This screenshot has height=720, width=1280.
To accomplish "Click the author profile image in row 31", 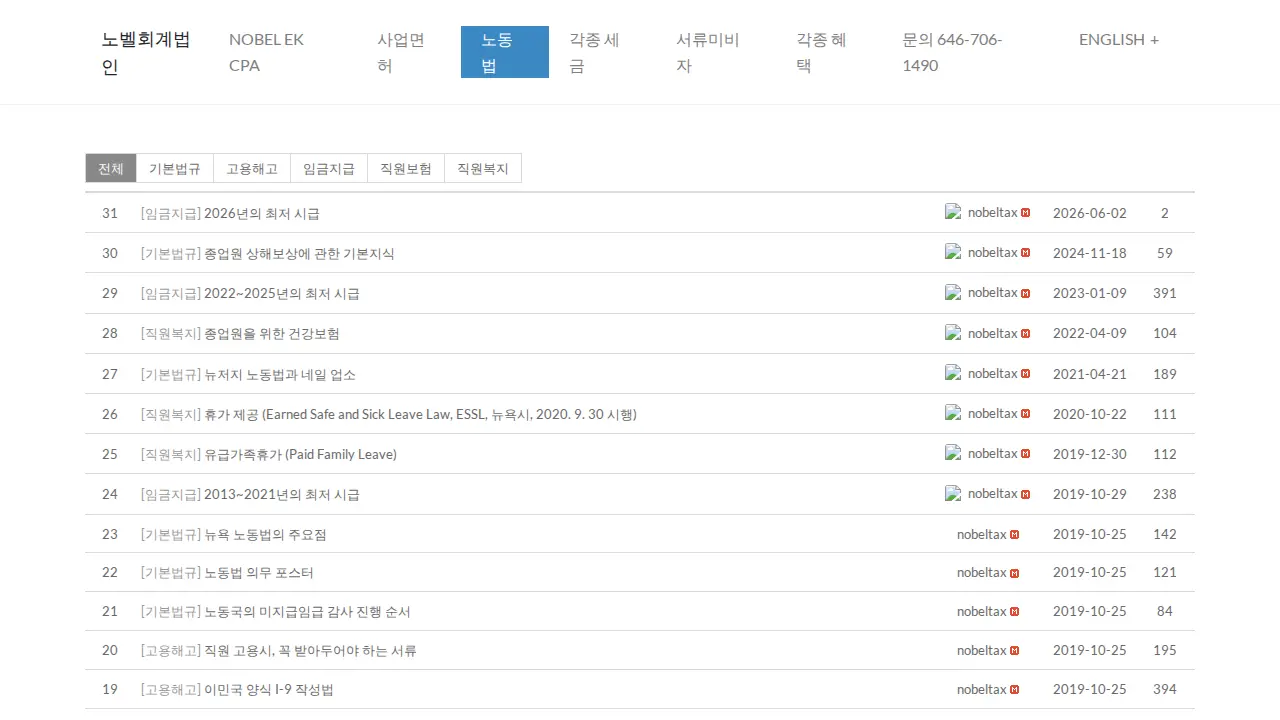I will pos(953,212).
